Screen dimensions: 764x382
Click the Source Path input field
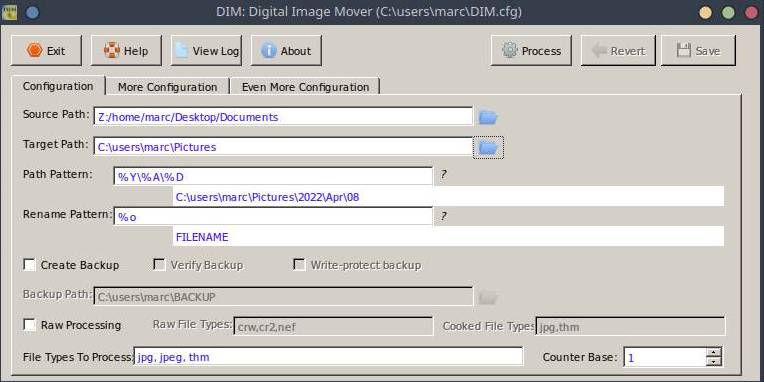tap(283, 117)
